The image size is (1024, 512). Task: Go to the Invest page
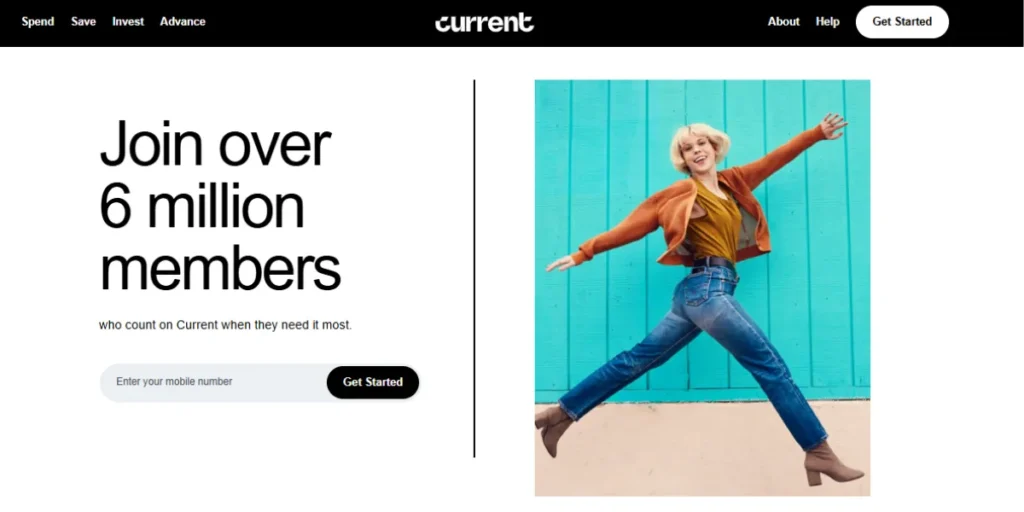tap(128, 22)
